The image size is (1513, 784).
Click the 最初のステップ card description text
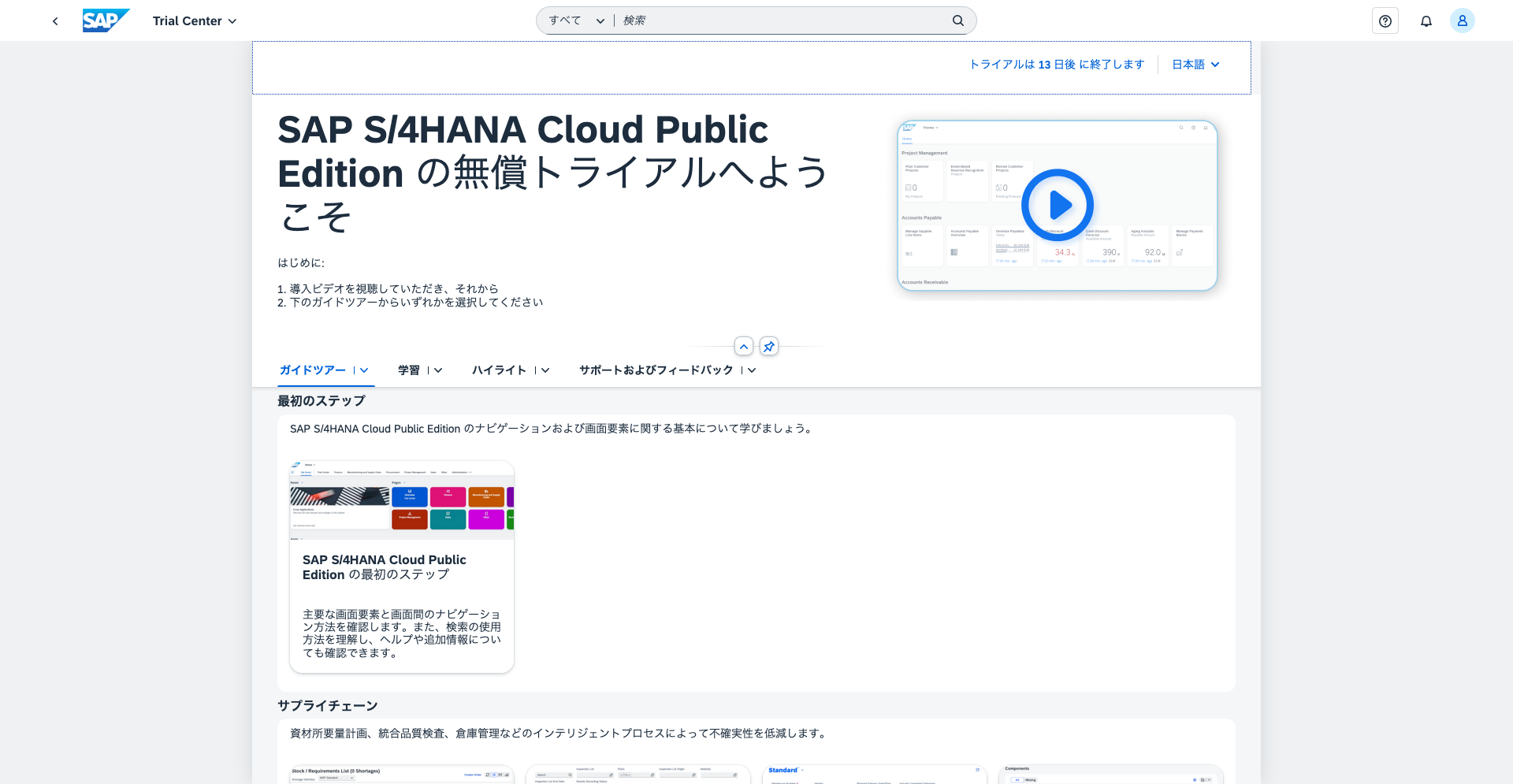(x=402, y=634)
